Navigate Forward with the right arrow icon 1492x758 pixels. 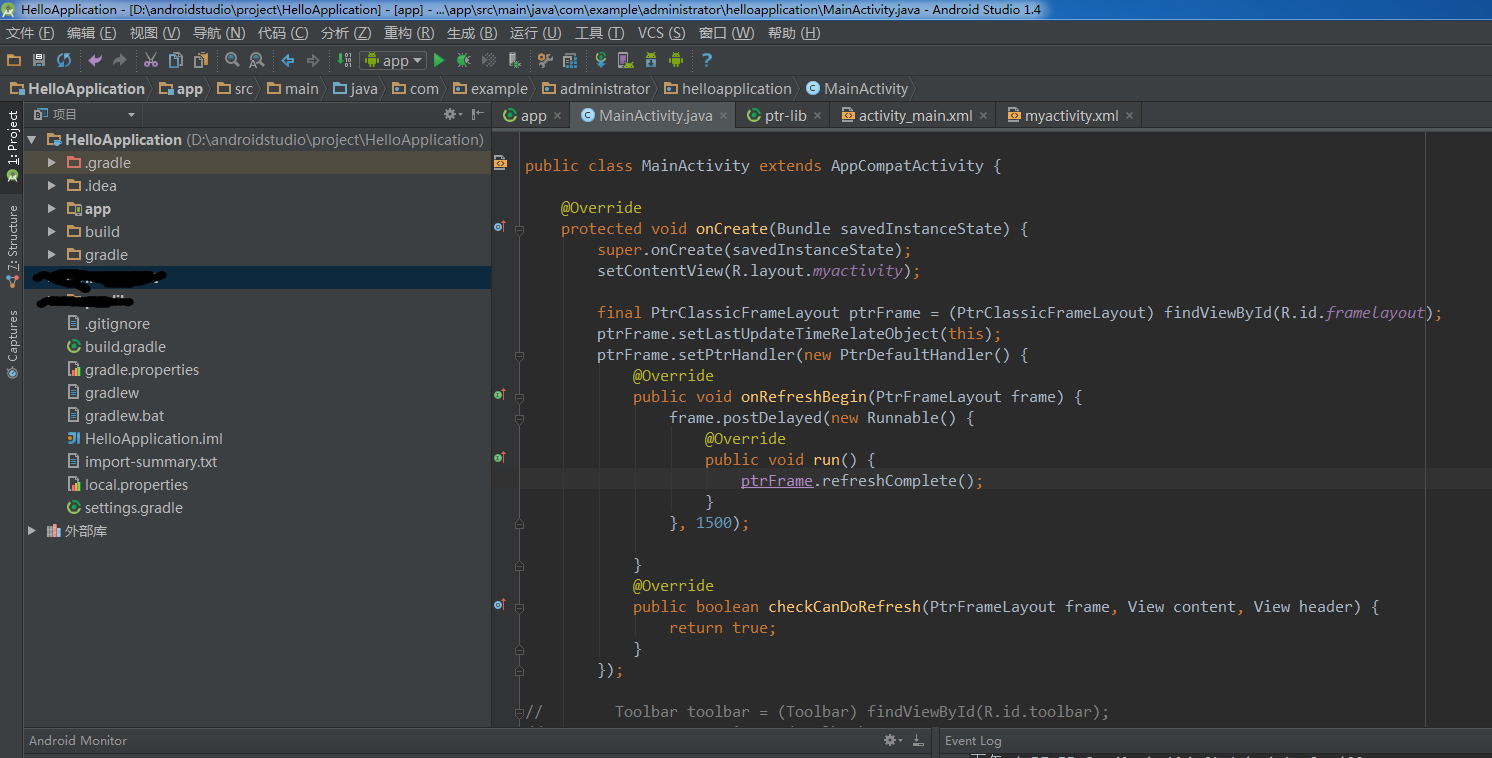tap(313, 61)
